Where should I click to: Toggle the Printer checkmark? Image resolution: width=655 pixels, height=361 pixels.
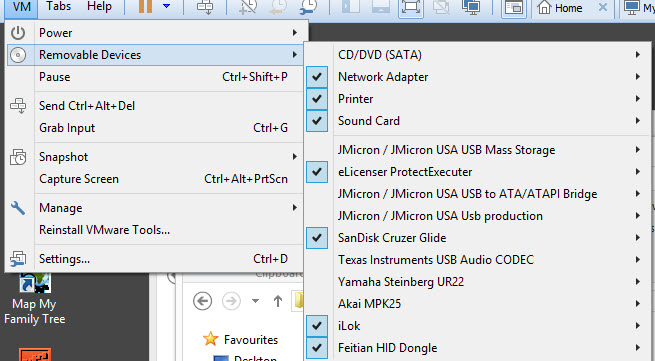317,99
